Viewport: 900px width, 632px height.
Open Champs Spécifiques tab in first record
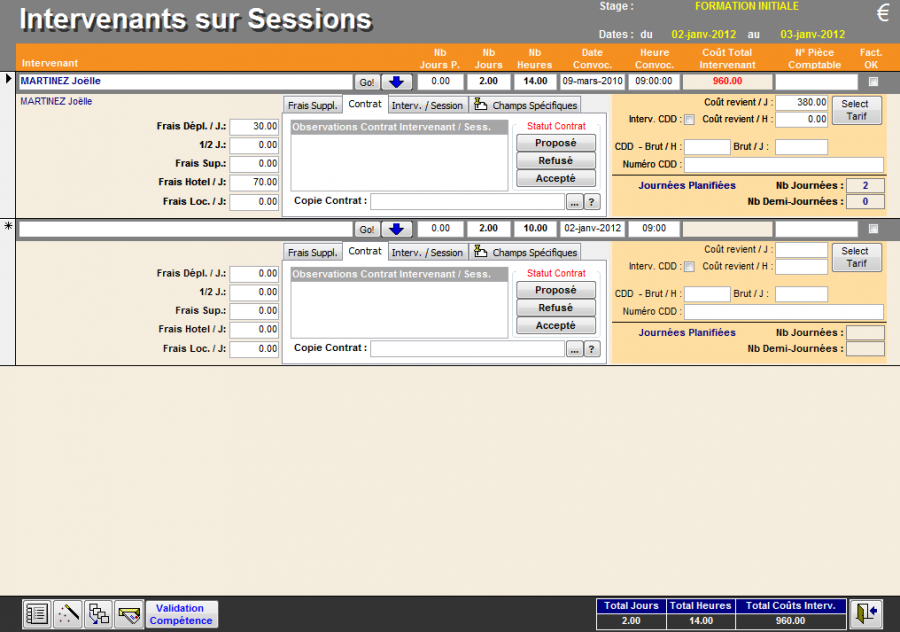(526, 105)
